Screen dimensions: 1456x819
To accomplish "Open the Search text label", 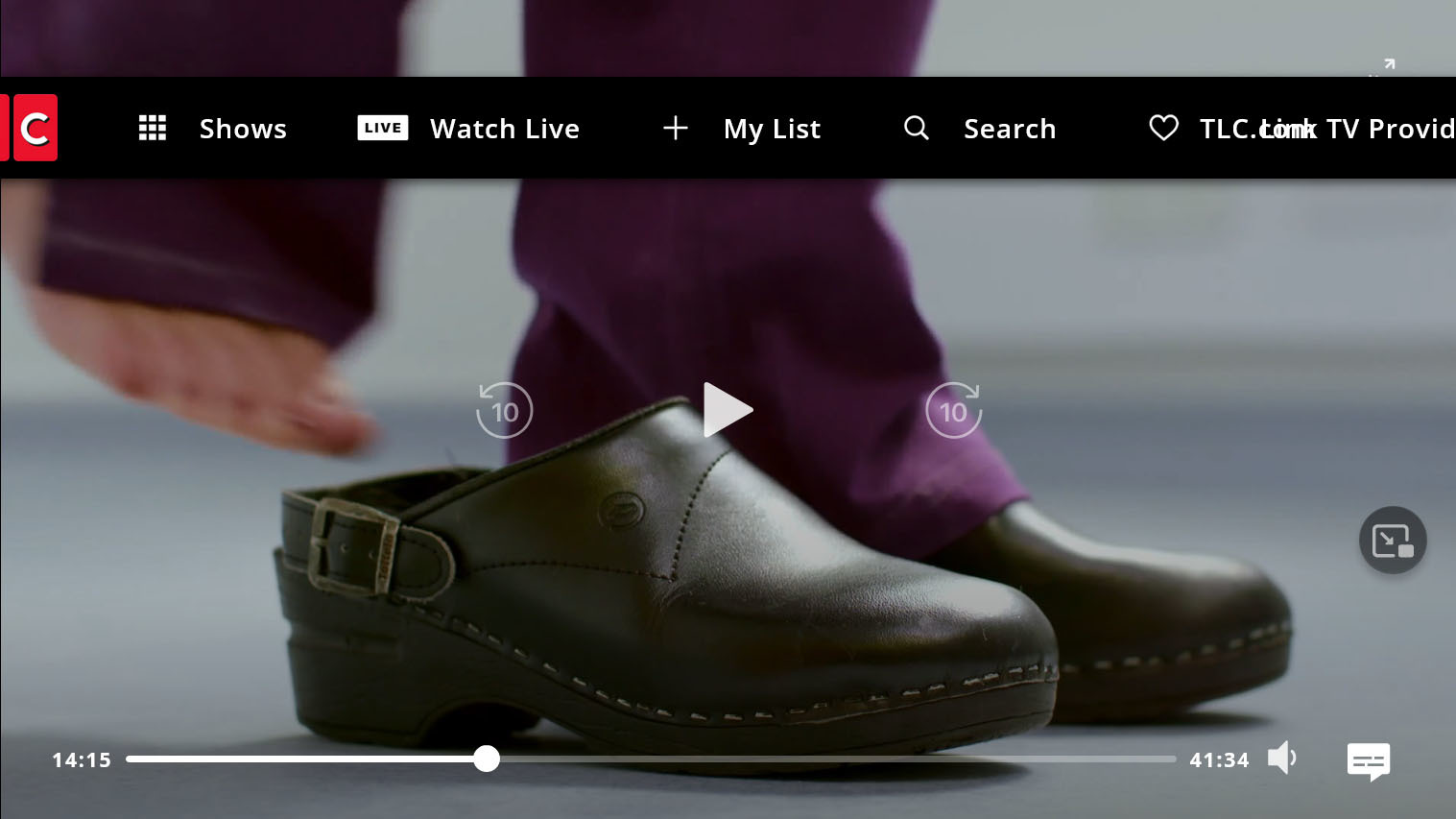I will [1009, 129].
